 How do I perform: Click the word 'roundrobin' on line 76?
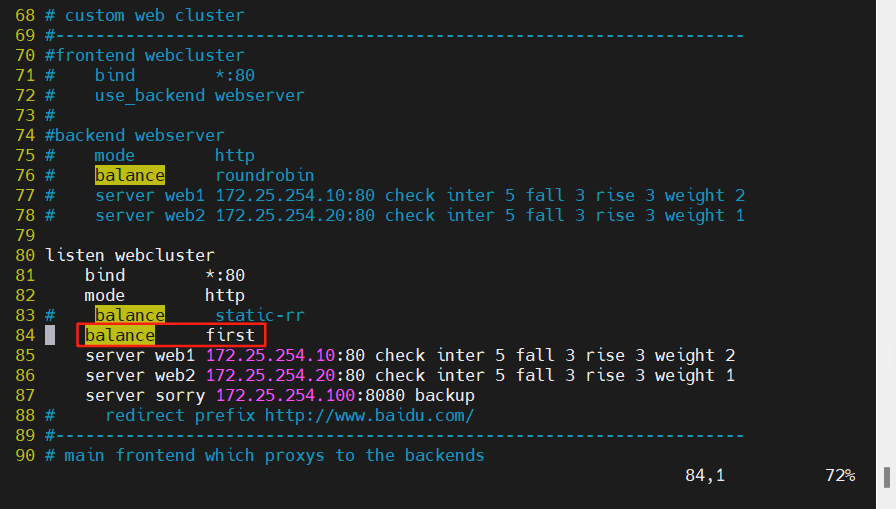pos(265,175)
